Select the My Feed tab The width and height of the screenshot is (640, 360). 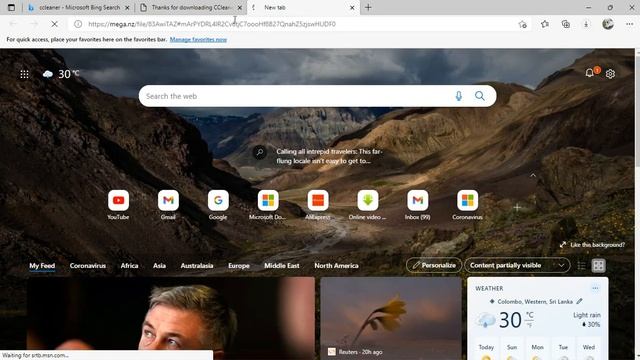(42, 266)
